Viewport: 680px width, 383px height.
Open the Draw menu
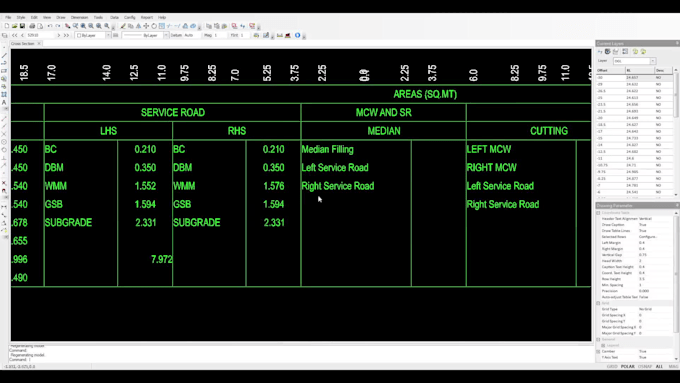tap(61, 17)
